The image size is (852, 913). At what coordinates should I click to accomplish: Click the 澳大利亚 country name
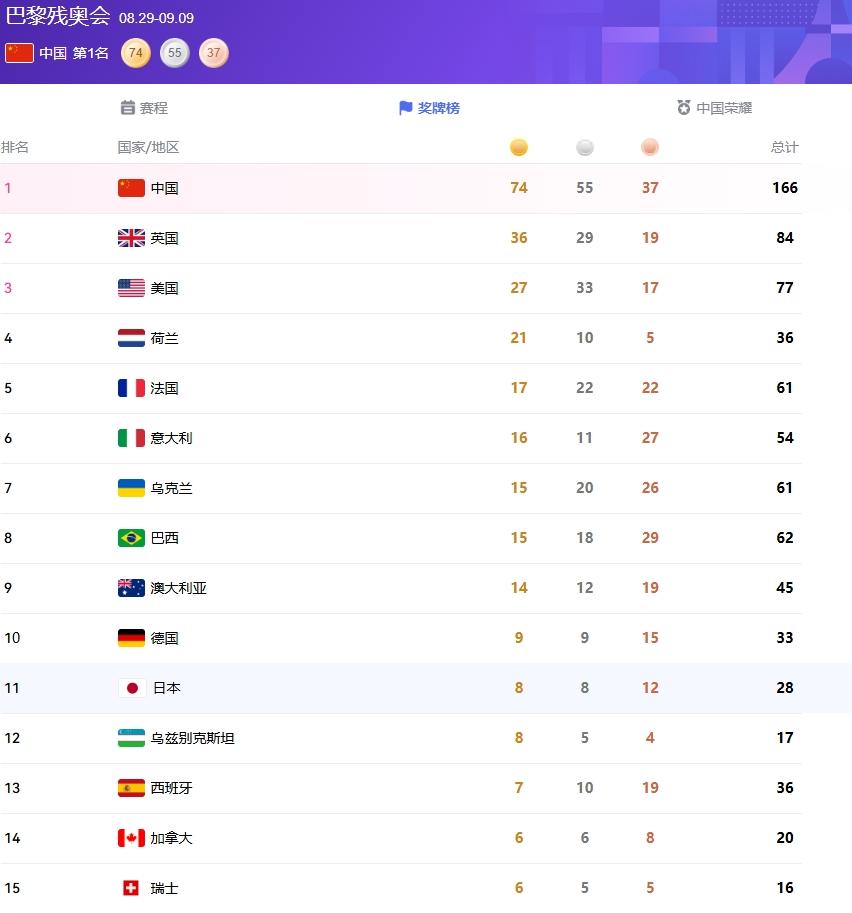pos(178,588)
